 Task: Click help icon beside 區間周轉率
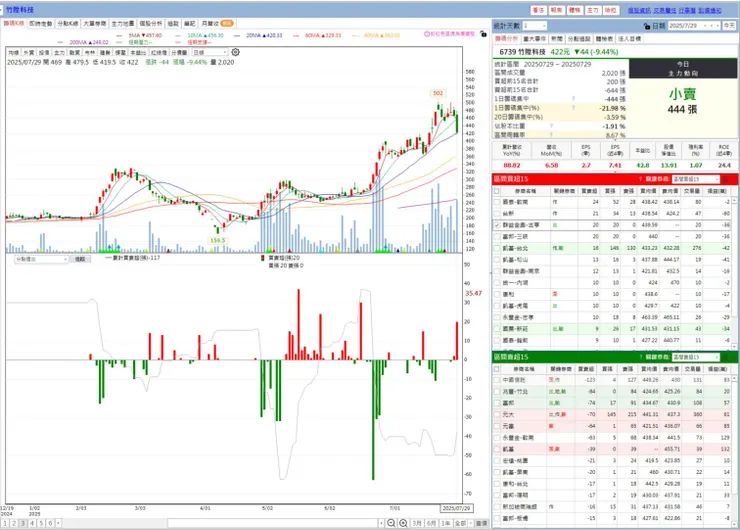pyautogui.click(x=551, y=135)
